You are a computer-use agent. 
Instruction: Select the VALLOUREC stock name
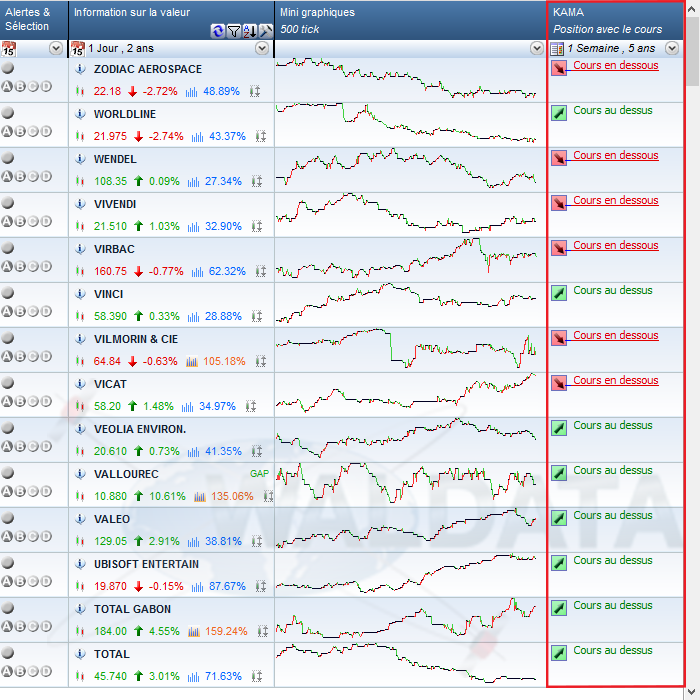126,474
